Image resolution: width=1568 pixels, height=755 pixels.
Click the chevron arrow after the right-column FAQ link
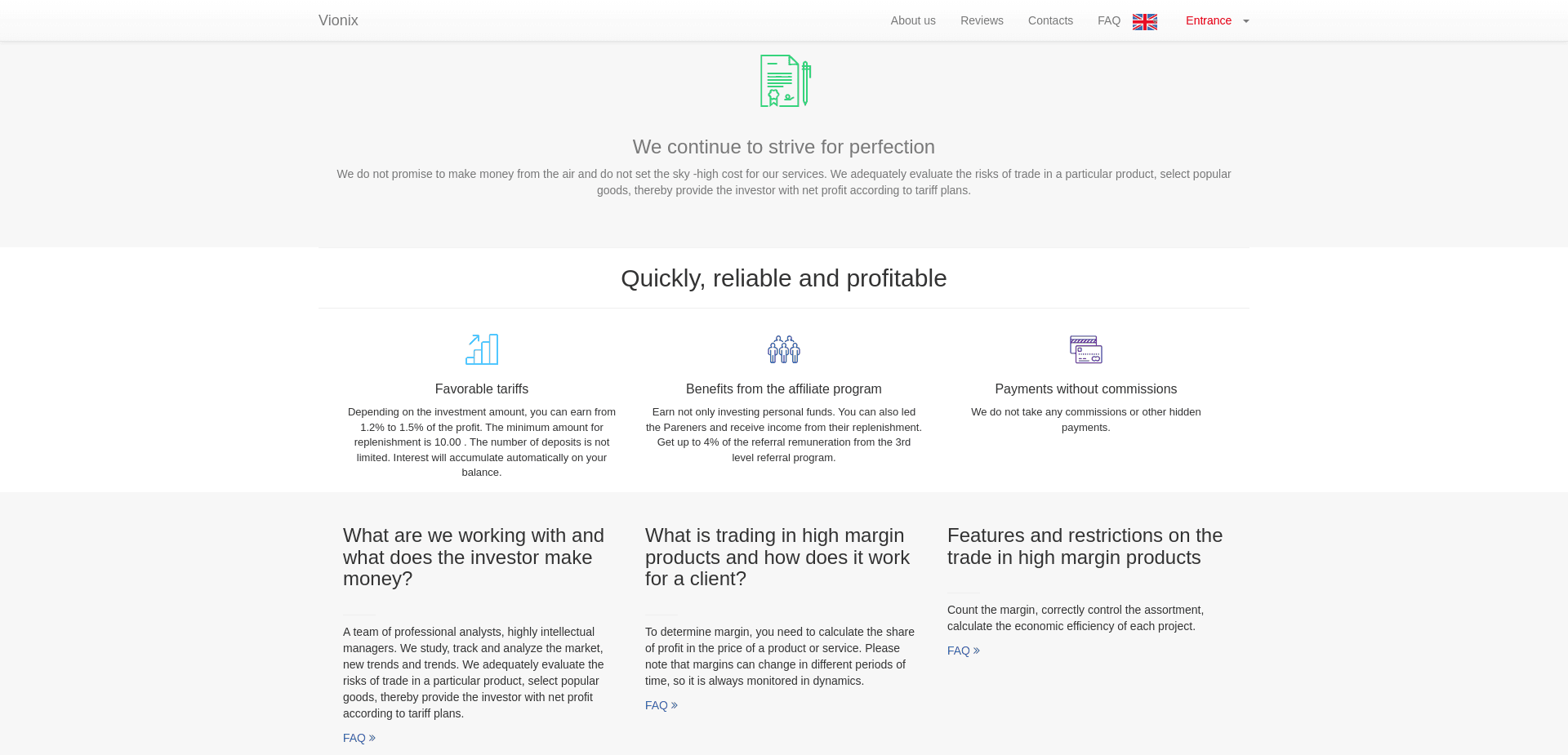pyautogui.click(x=977, y=651)
